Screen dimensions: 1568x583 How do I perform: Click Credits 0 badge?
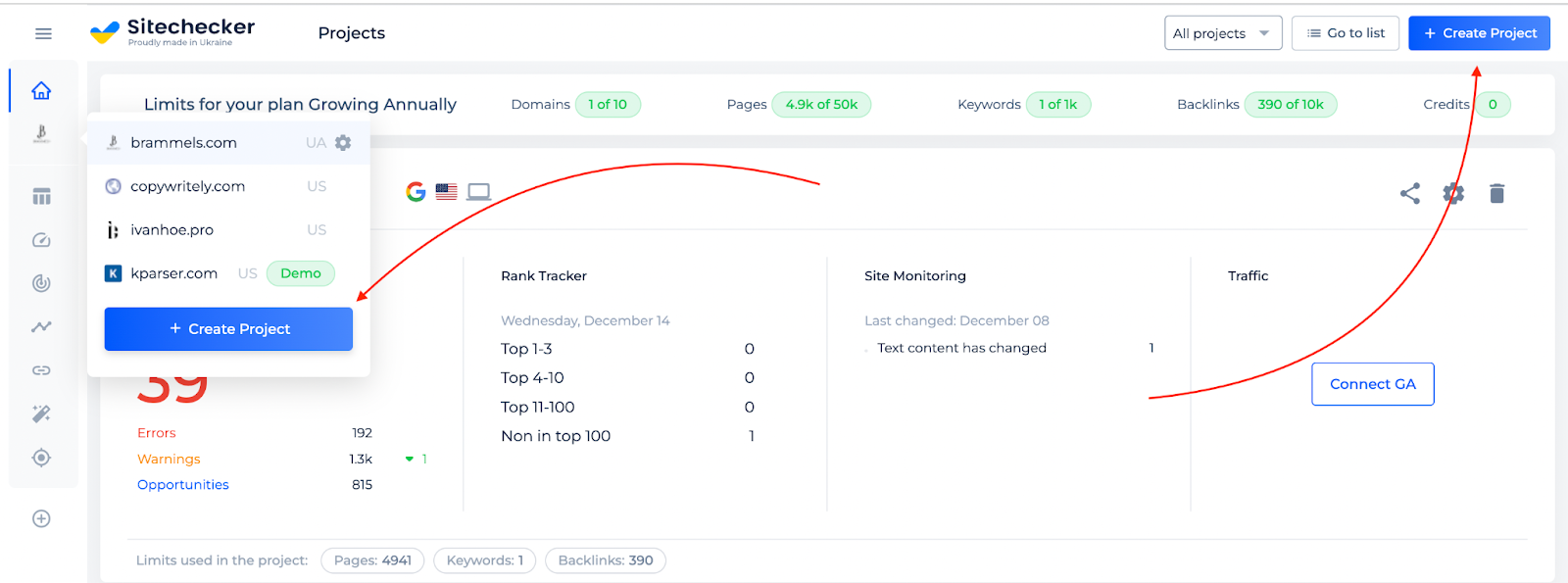pyautogui.click(x=1493, y=105)
